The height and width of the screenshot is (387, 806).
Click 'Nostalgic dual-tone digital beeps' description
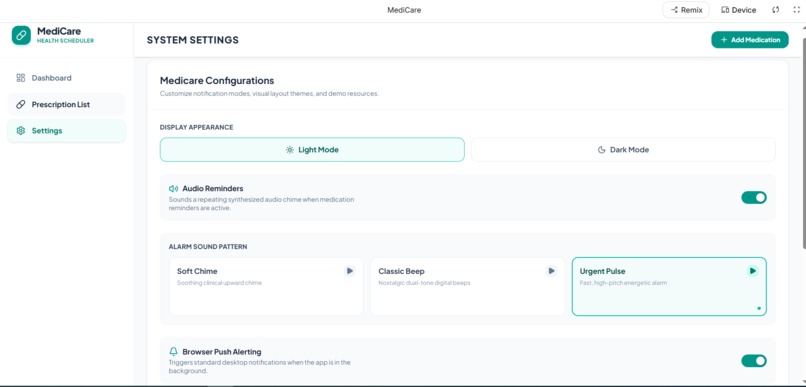pos(425,283)
